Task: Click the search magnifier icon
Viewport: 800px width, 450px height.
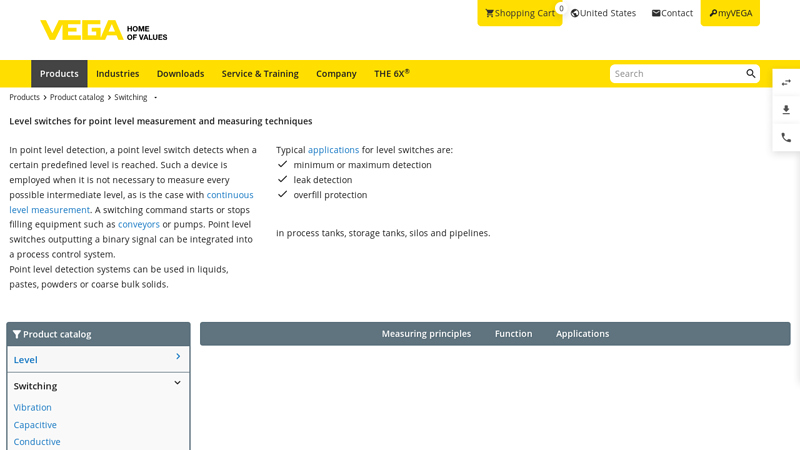Action: (x=751, y=74)
